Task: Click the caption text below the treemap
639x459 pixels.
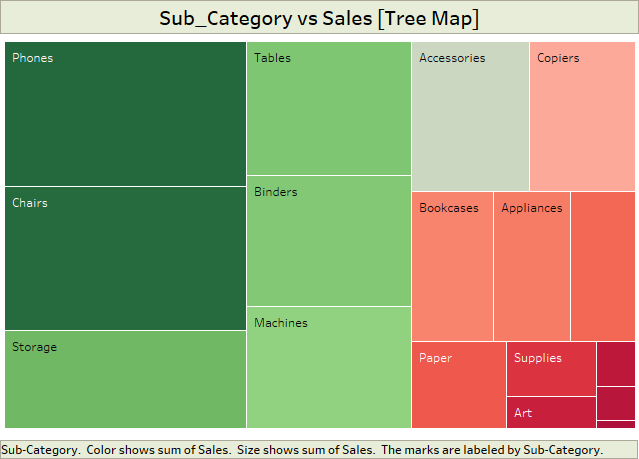Action: (304, 450)
